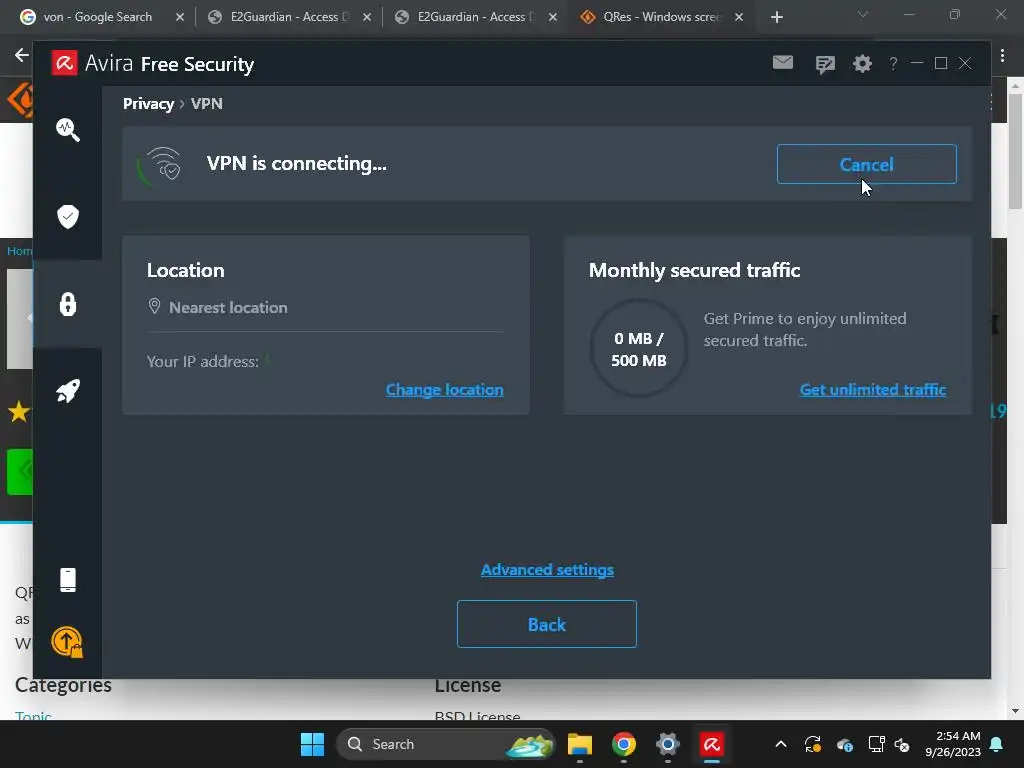
Task: Click the 0 MB / 500 MB traffic gauge
Action: (x=639, y=349)
